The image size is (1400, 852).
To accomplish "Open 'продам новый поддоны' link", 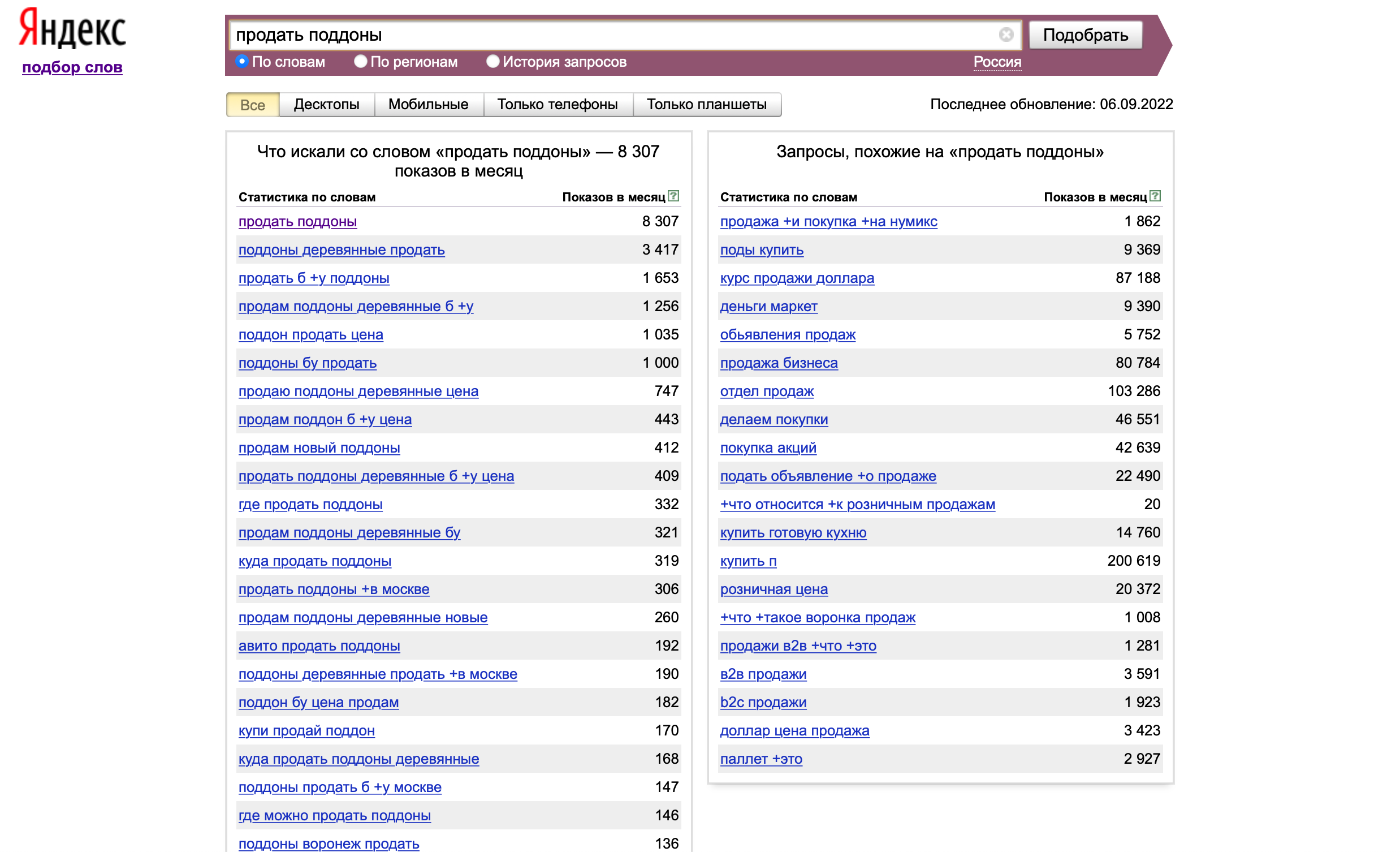I will point(319,449).
